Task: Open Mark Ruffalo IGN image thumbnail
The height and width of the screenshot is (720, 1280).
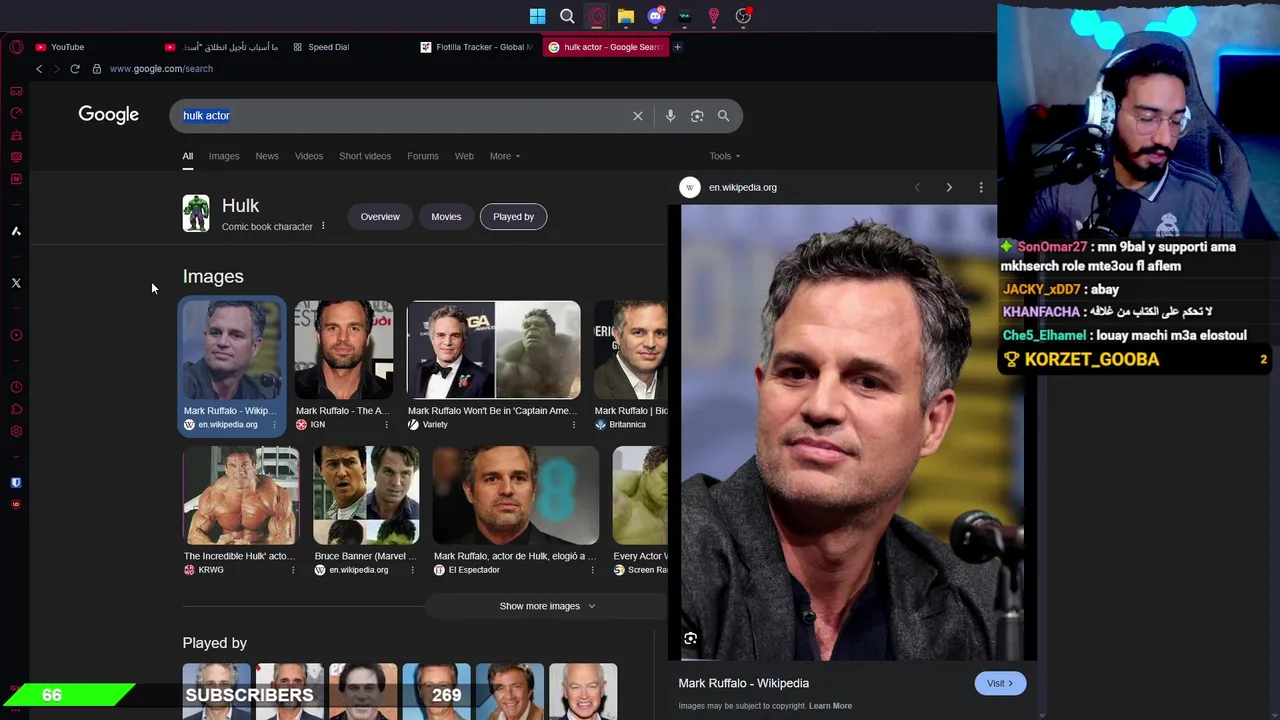Action: [x=344, y=350]
